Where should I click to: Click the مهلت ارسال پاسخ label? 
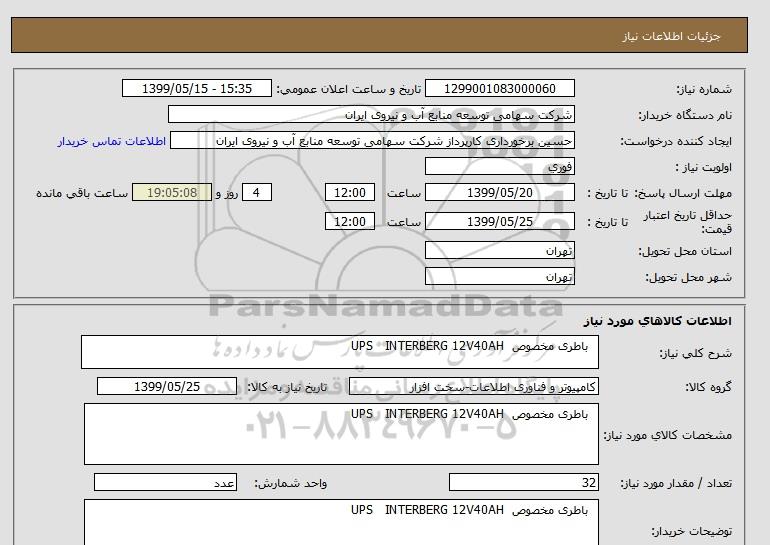pos(683,193)
